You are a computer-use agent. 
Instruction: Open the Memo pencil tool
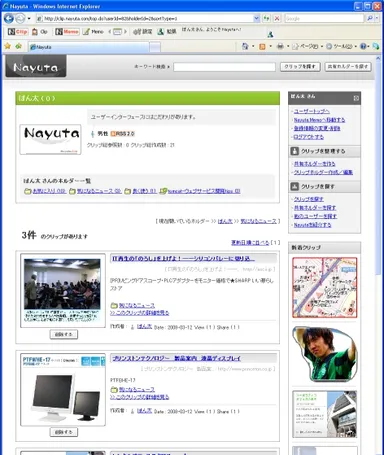coord(93,32)
